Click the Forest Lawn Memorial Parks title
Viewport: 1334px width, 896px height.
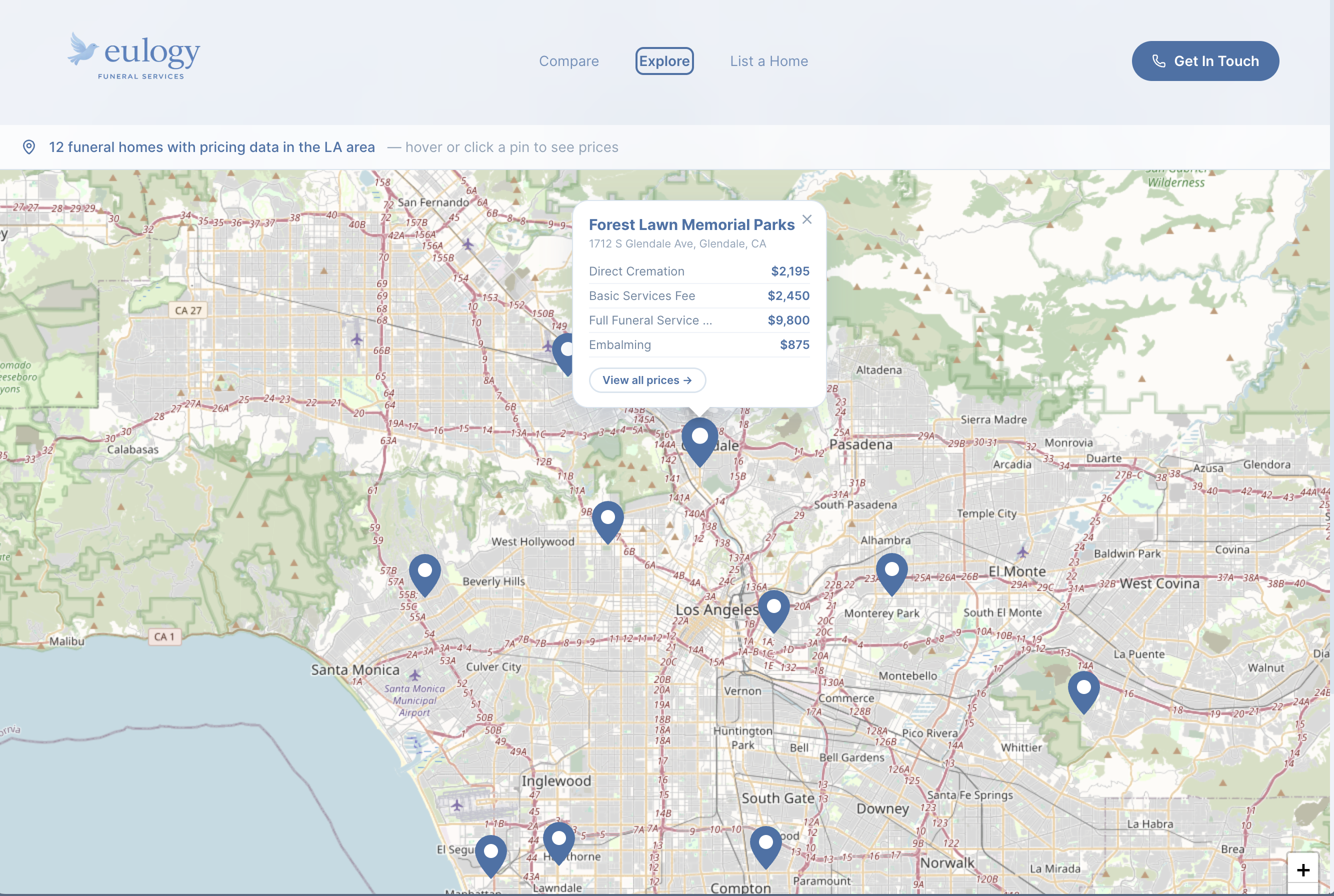point(690,224)
